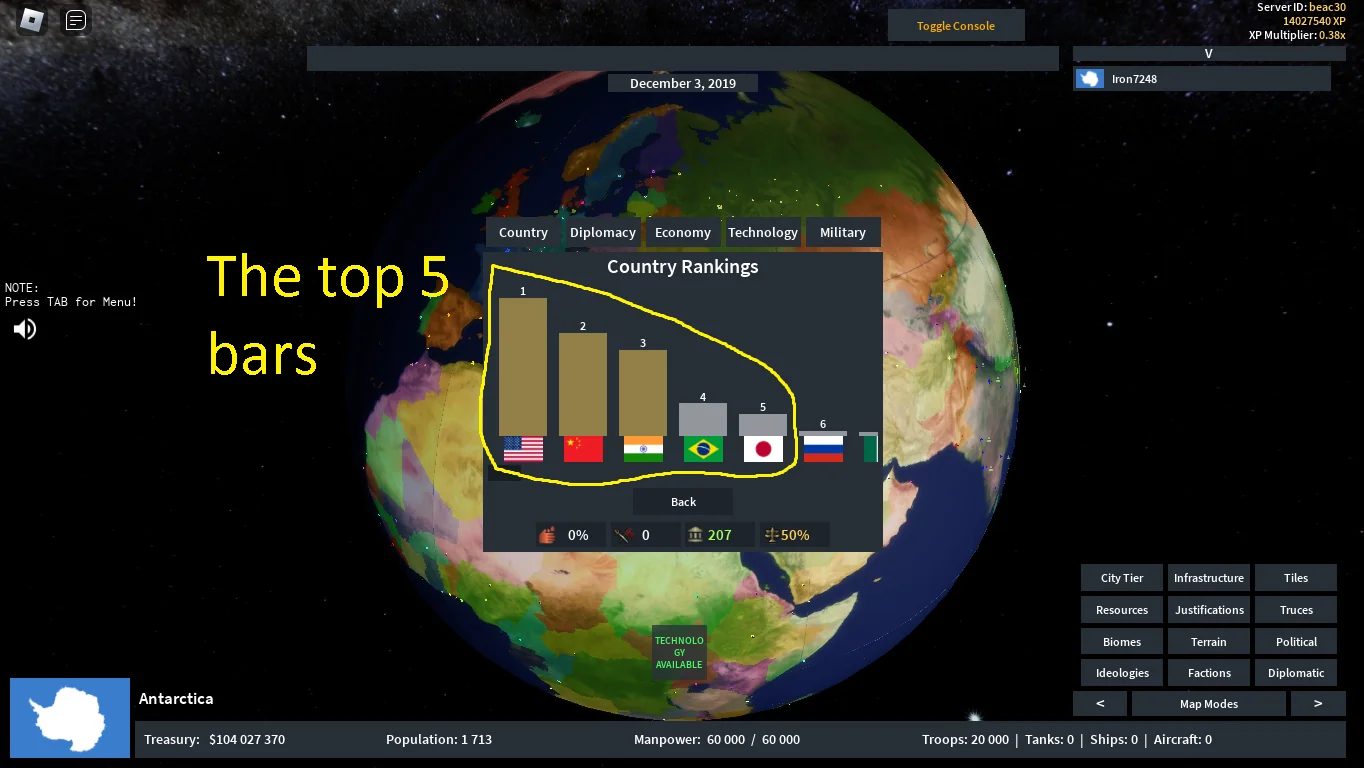Select the Russia flag in rankings
The width and height of the screenshot is (1364, 768).
823,449
